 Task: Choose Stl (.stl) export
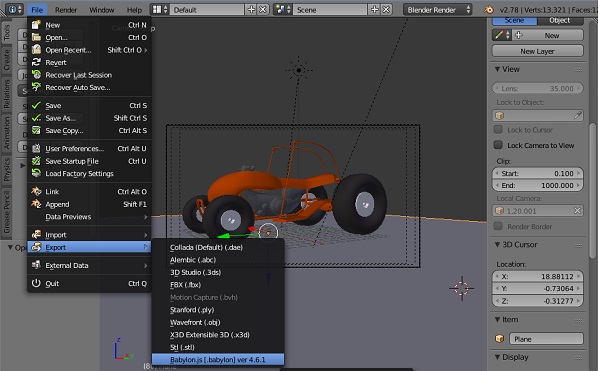(218, 347)
